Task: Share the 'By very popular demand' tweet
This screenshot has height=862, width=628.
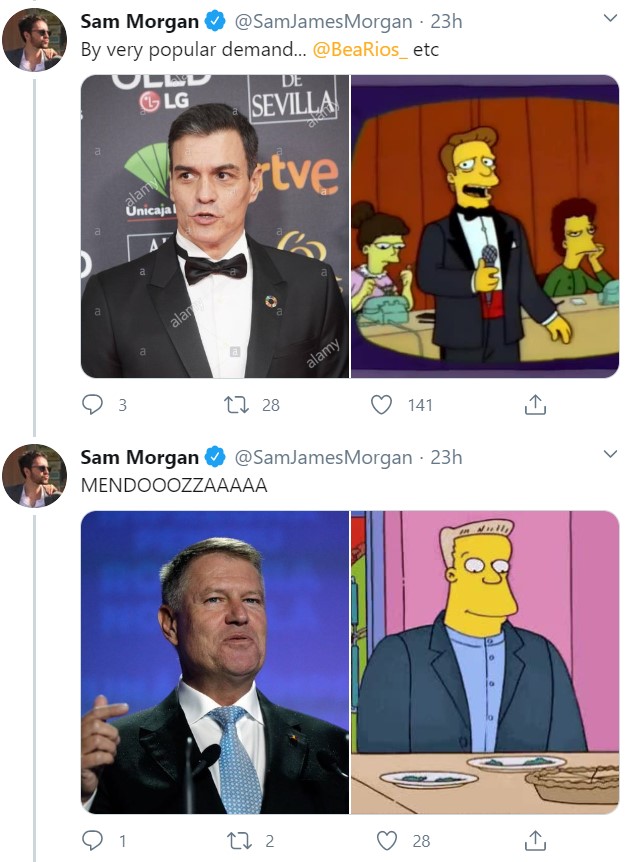Action: click(x=535, y=404)
